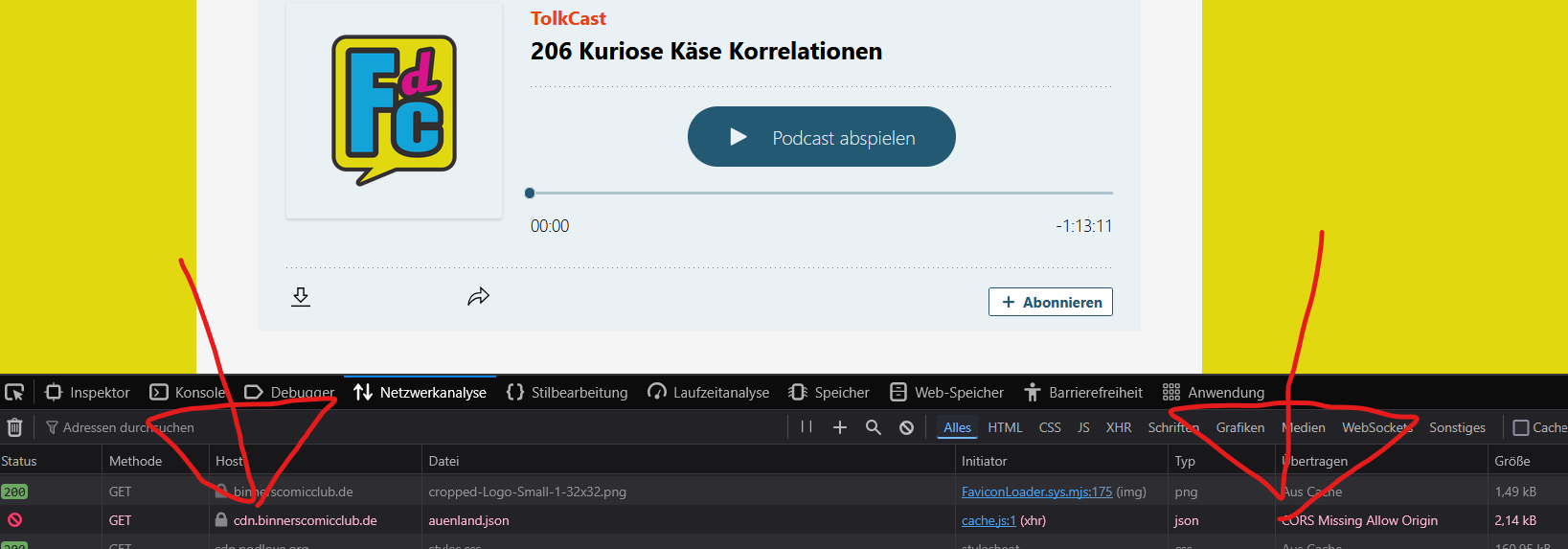Toggle the Cache checkbox
1568x549 pixels.
coord(1521,427)
